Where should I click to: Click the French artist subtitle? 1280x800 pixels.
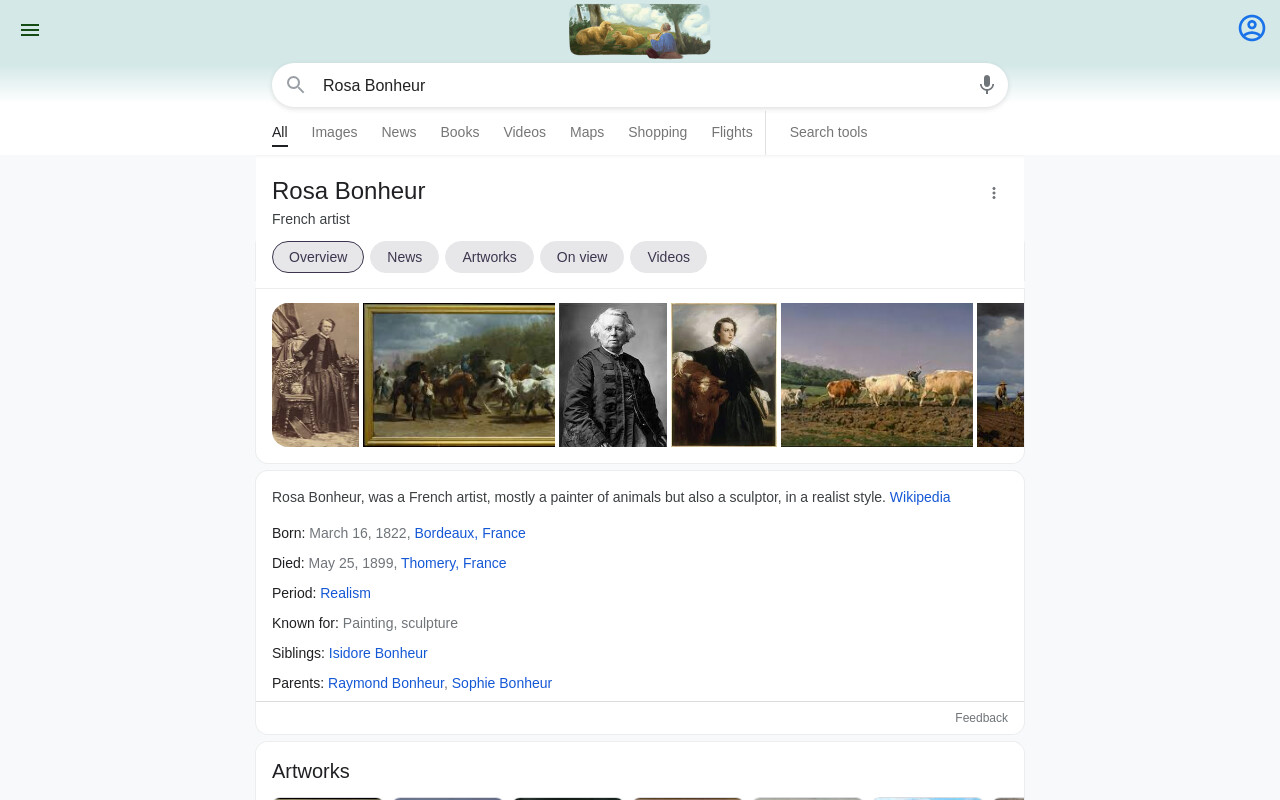click(x=311, y=219)
